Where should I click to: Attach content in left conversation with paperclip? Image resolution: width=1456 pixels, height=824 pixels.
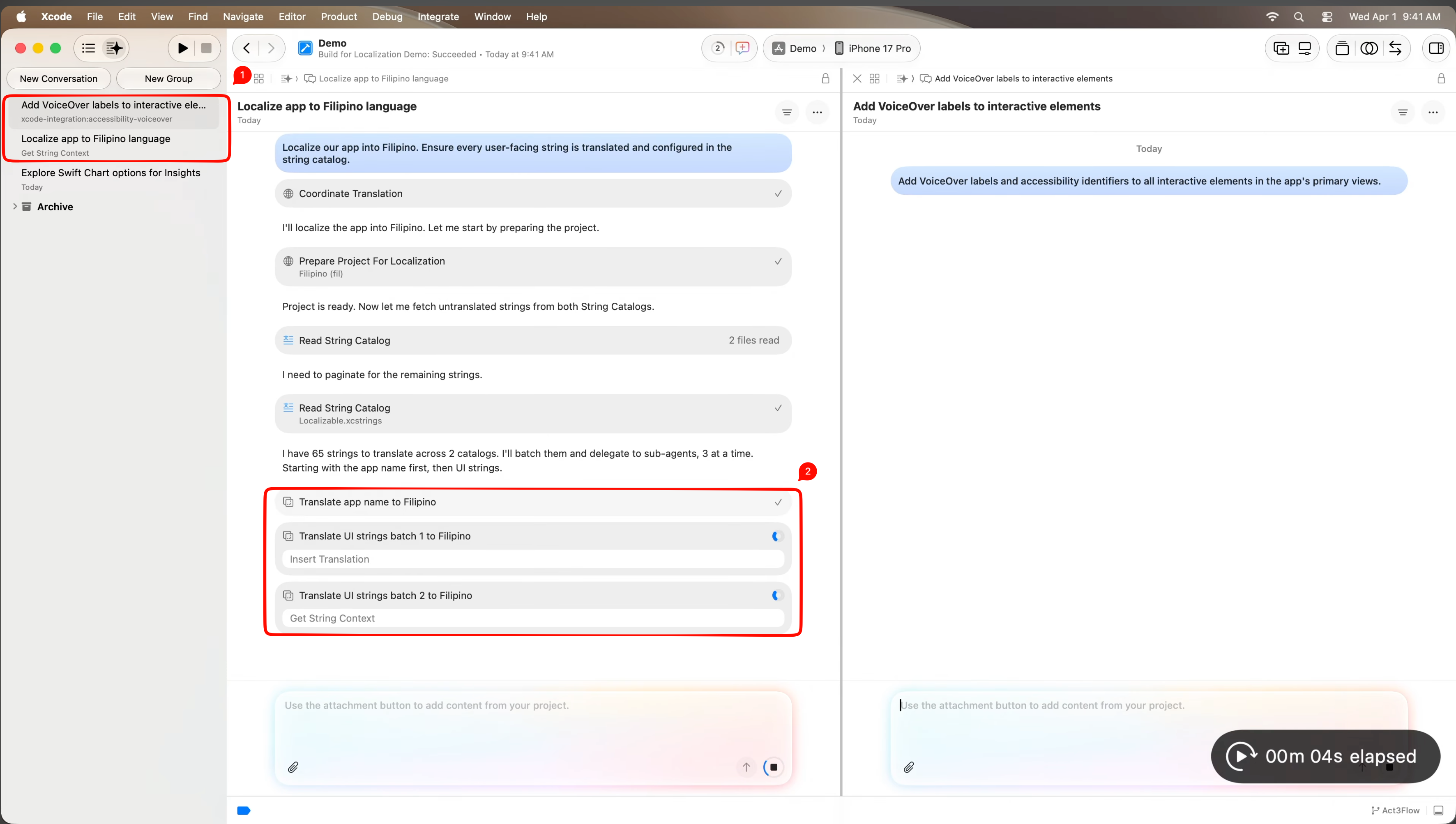coord(293,767)
